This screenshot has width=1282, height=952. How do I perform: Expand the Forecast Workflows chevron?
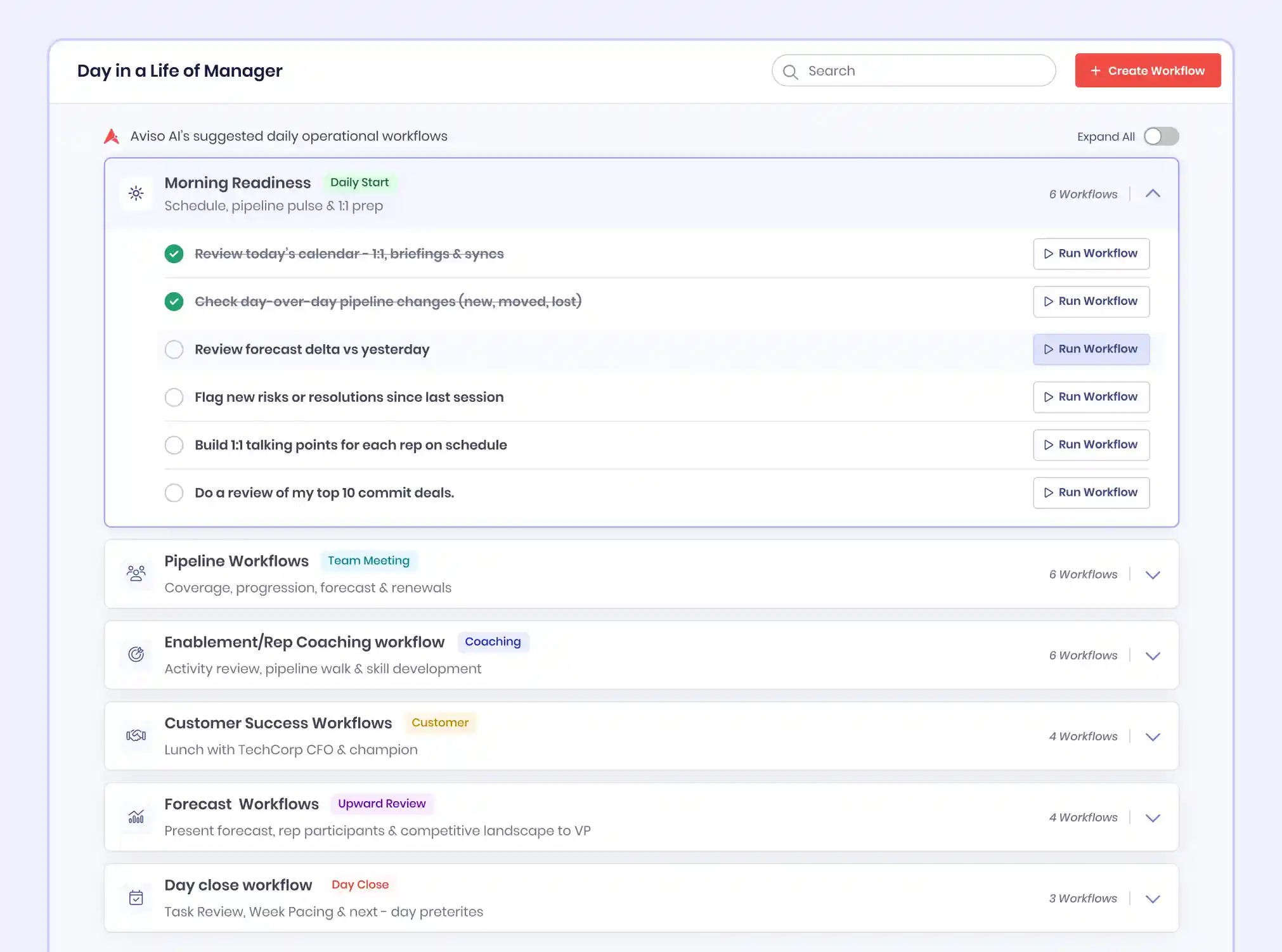[x=1153, y=818]
